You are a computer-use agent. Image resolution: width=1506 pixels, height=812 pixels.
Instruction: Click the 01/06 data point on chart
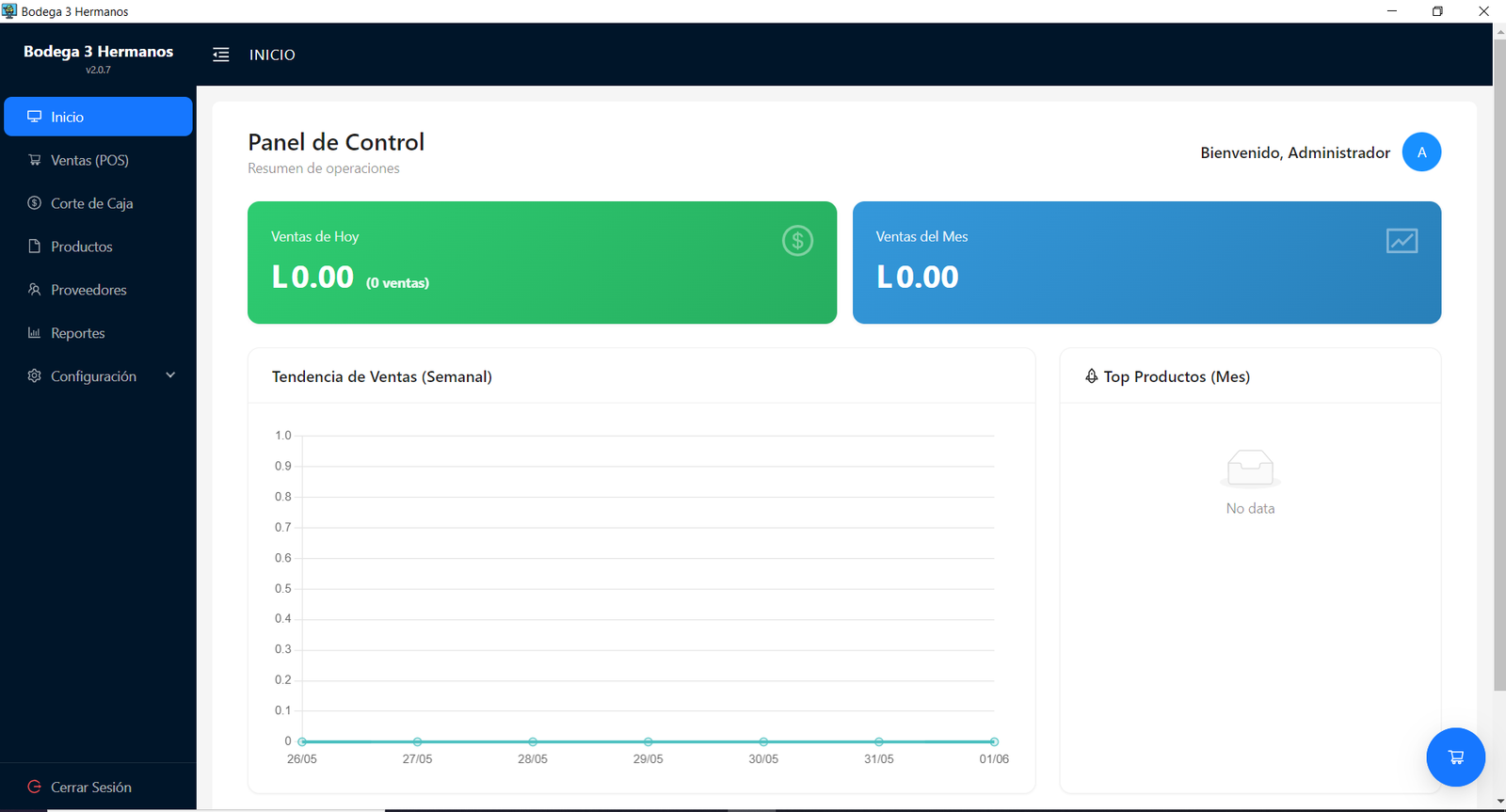994,741
